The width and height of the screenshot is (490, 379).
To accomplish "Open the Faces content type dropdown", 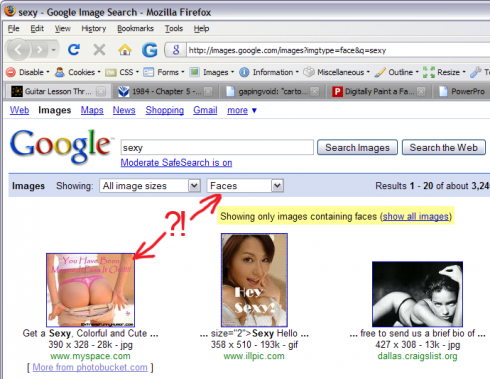I will point(245,186).
